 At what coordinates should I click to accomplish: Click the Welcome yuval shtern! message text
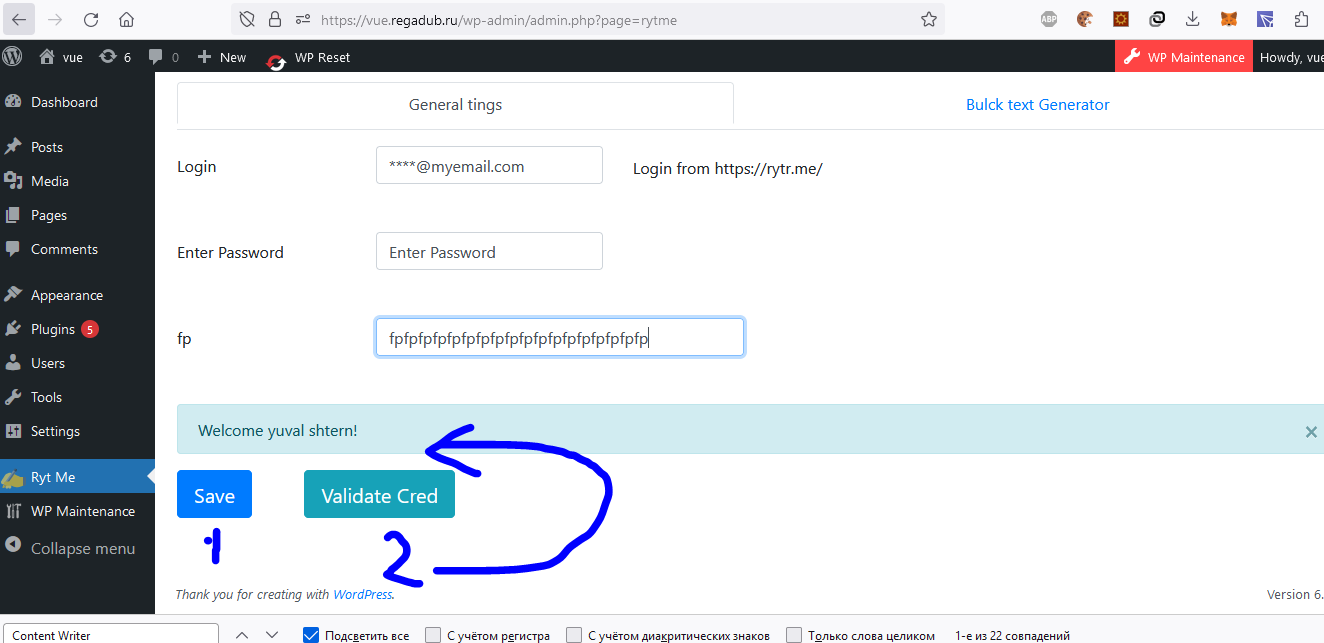pyautogui.click(x=278, y=431)
